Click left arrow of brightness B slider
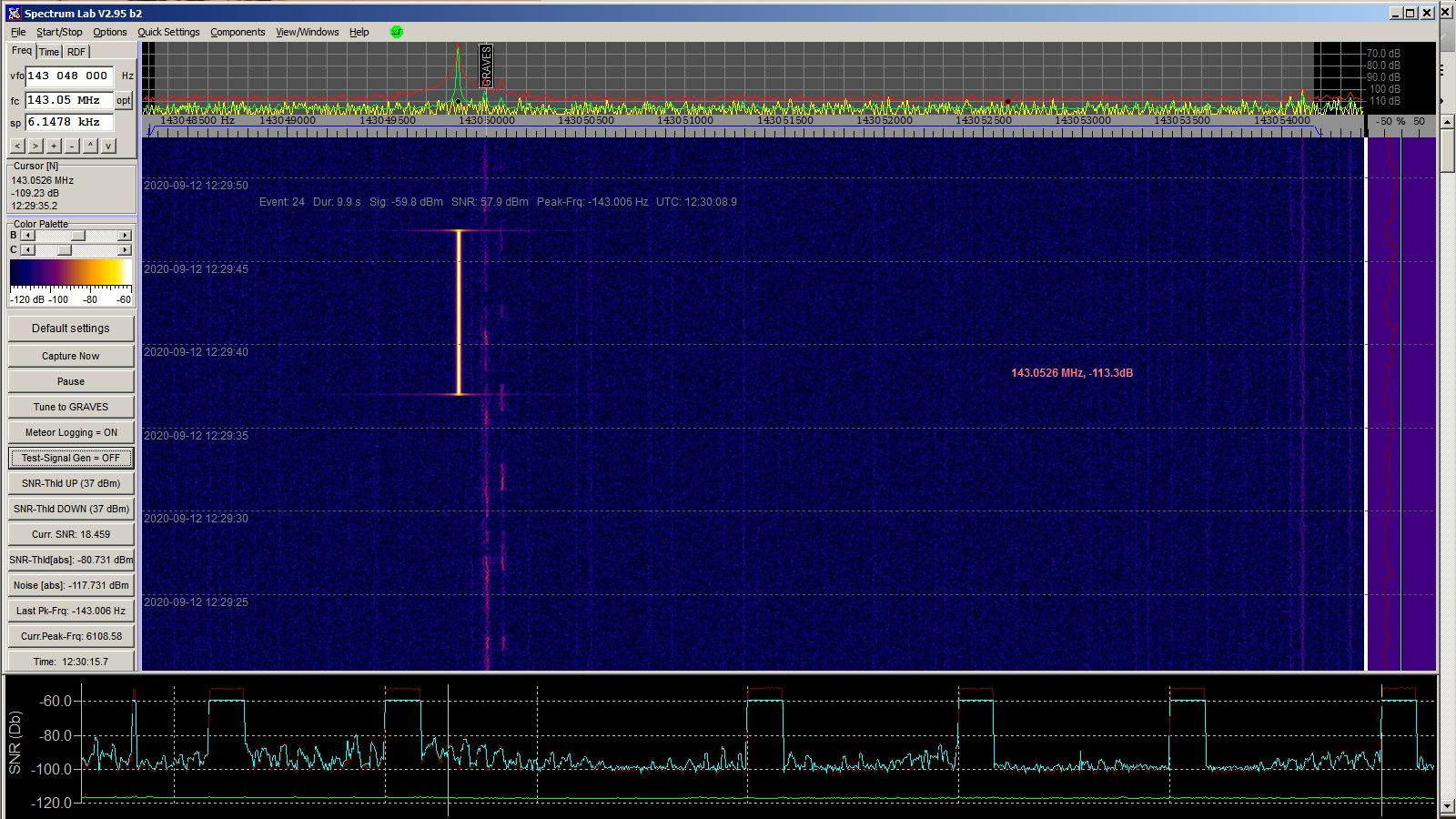The width and height of the screenshot is (1456, 819). tap(27, 235)
